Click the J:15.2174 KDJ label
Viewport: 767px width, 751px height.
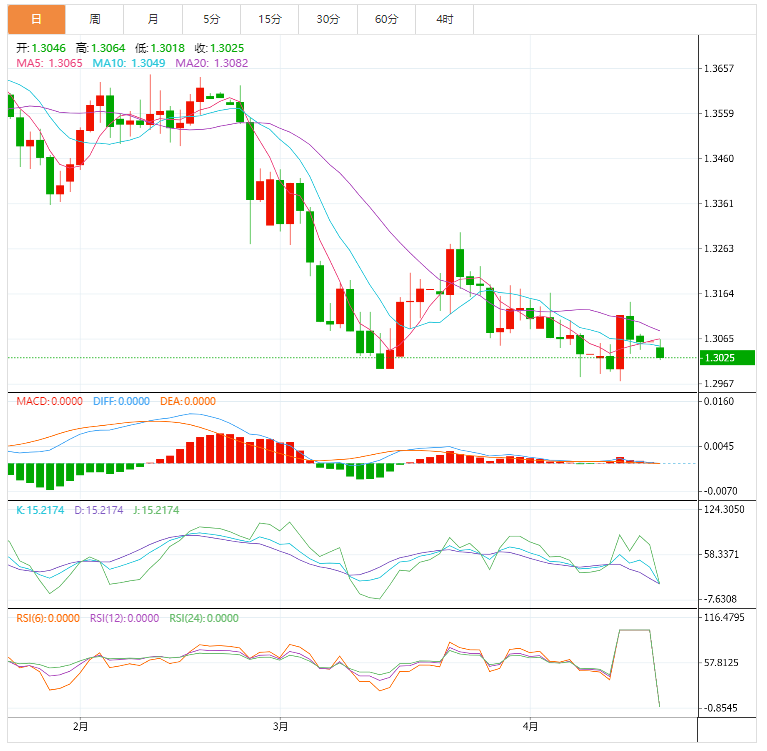click(156, 510)
